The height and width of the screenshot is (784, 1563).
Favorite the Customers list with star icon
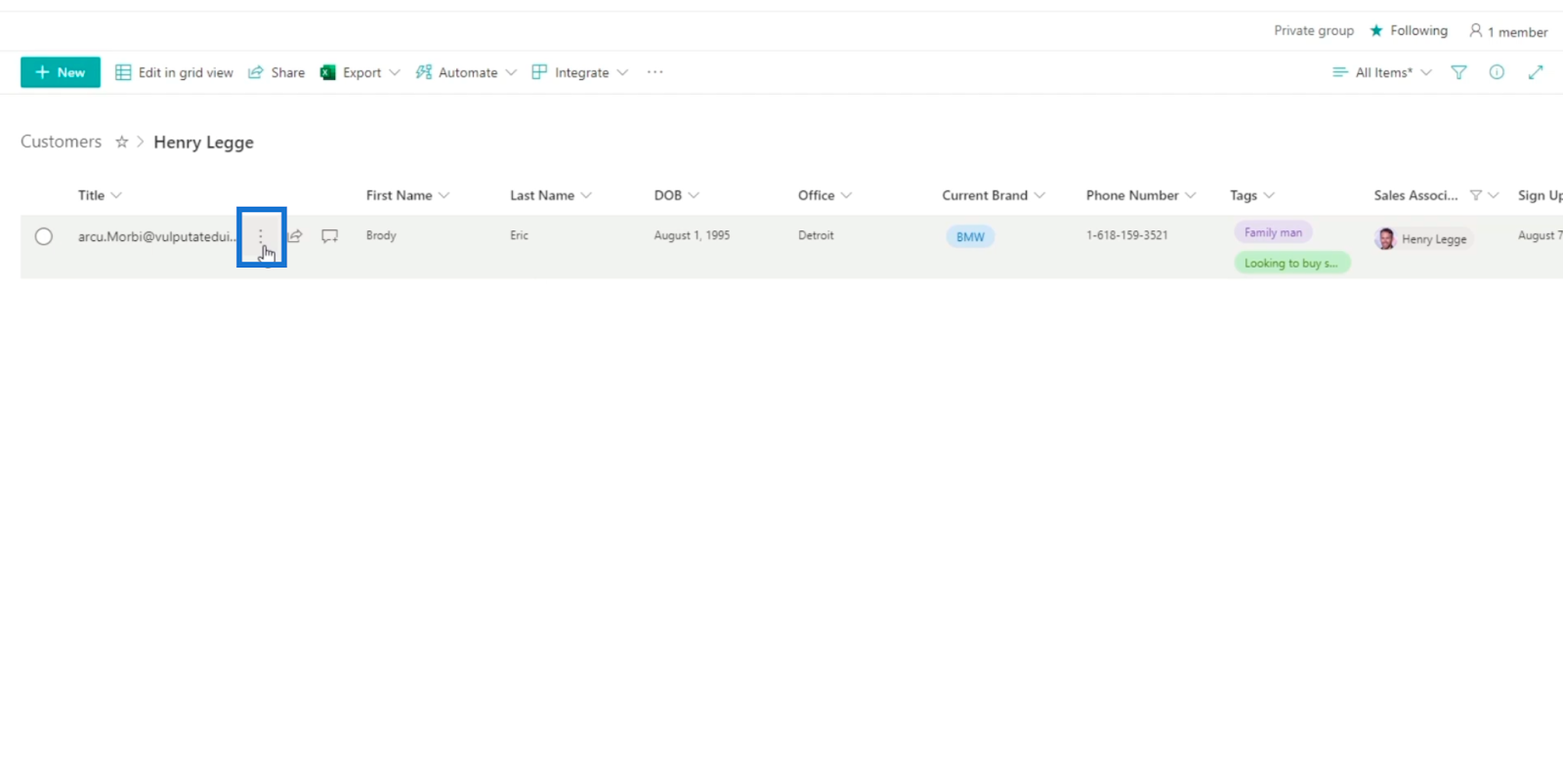click(122, 142)
